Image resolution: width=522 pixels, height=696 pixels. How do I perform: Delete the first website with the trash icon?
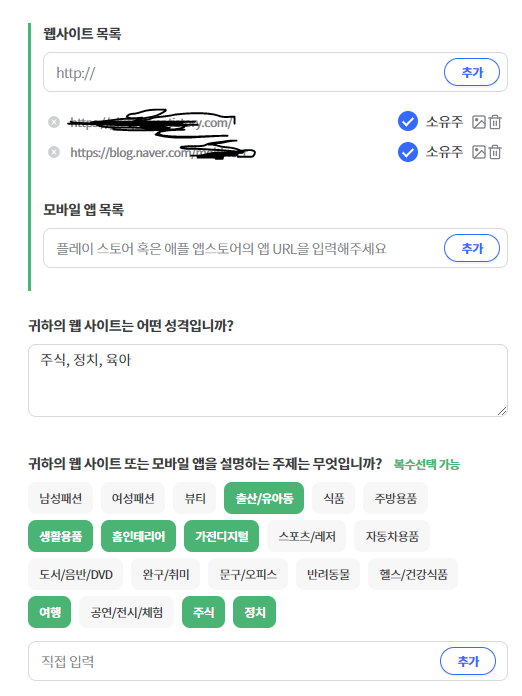pos(495,122)
